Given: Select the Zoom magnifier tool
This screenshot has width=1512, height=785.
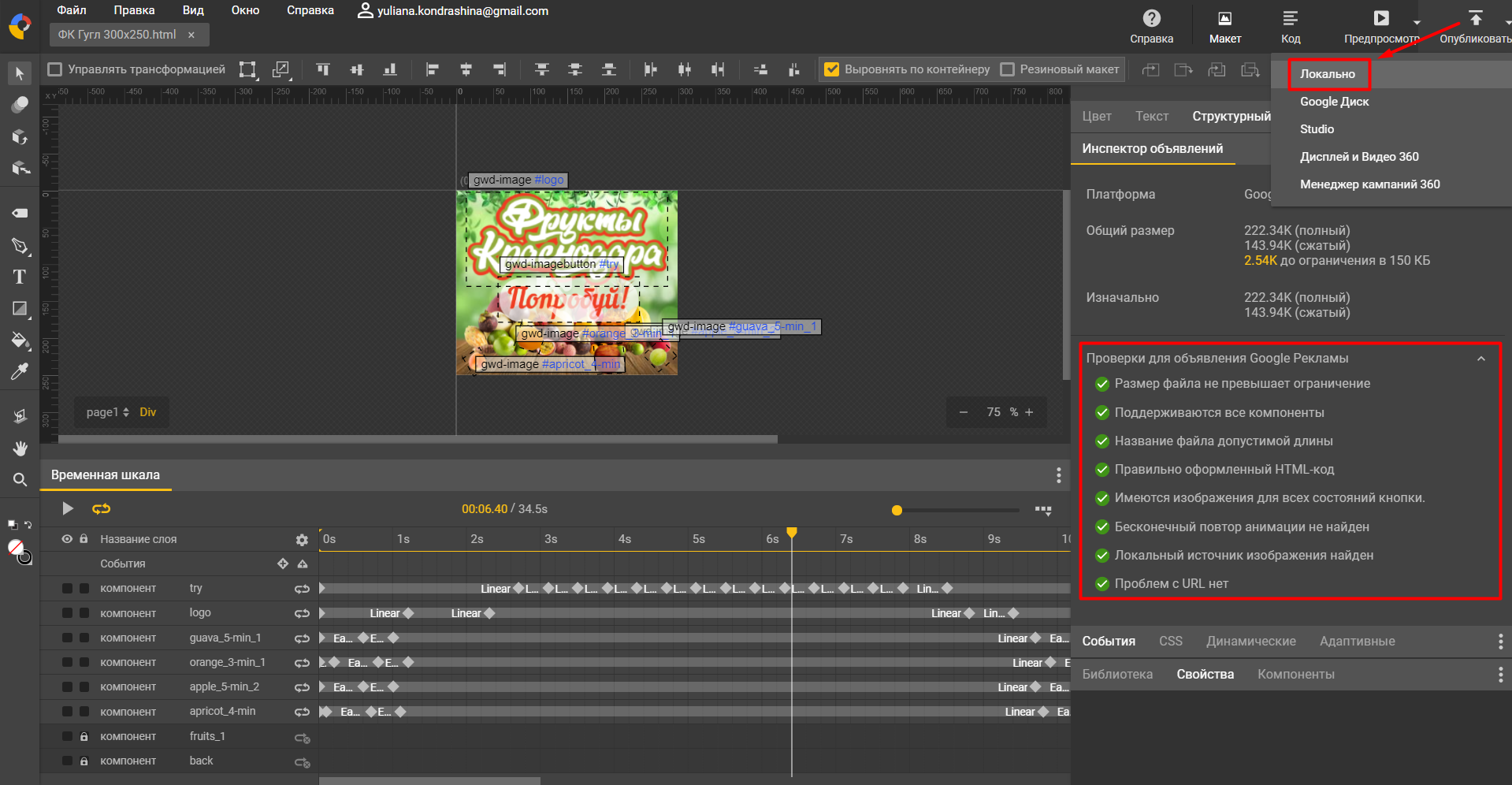Looking at the screenshot, I should click(20, 479).
